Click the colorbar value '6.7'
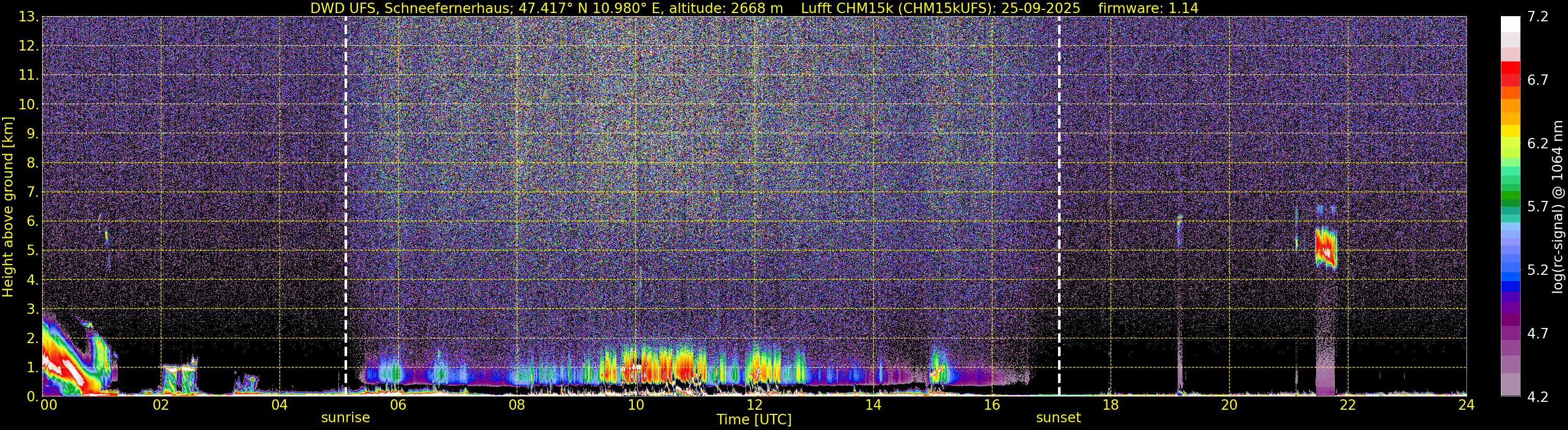 point(1538,80)
